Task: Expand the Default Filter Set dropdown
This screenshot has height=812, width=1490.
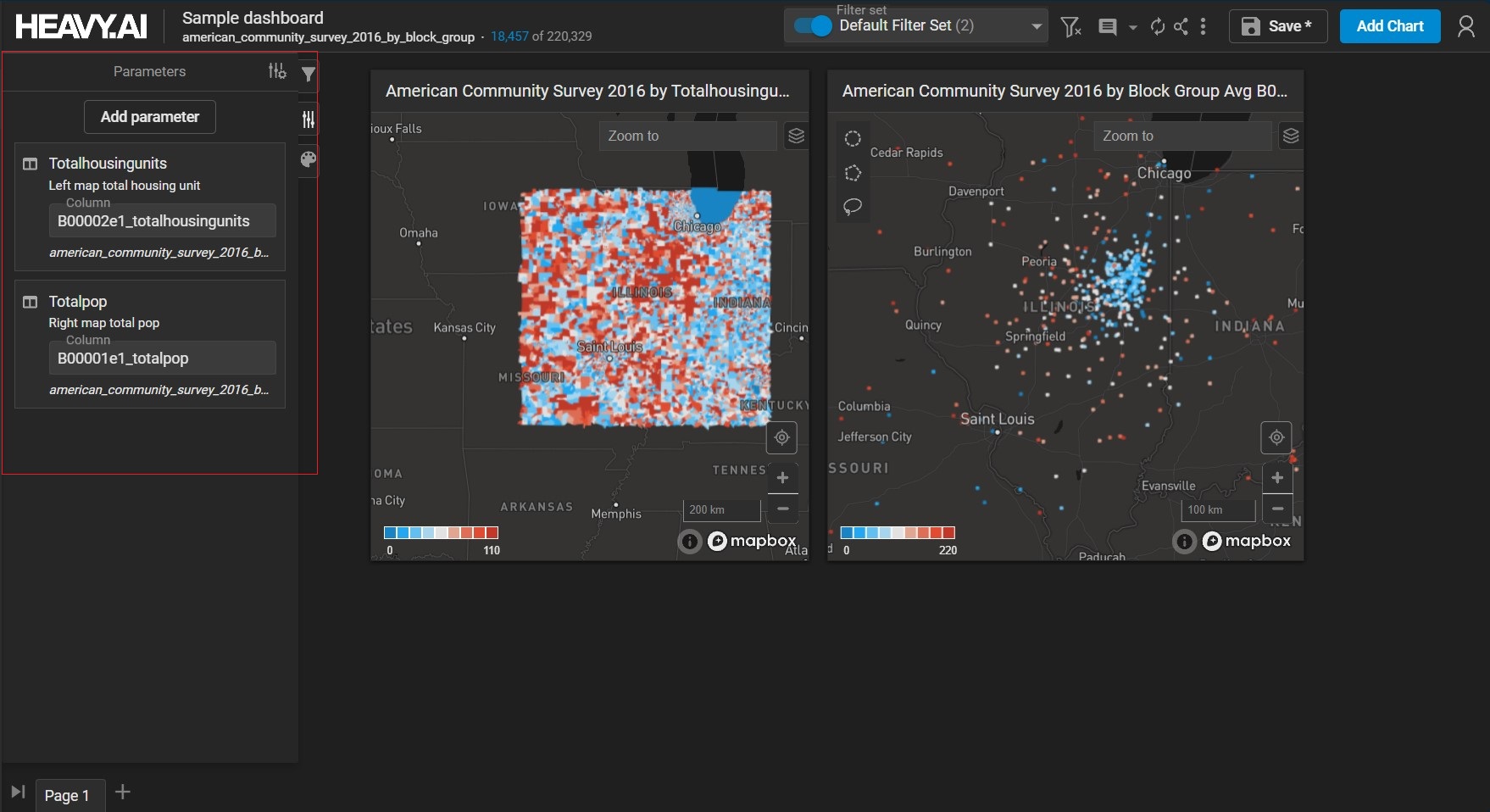Action: pos(1036,26)
